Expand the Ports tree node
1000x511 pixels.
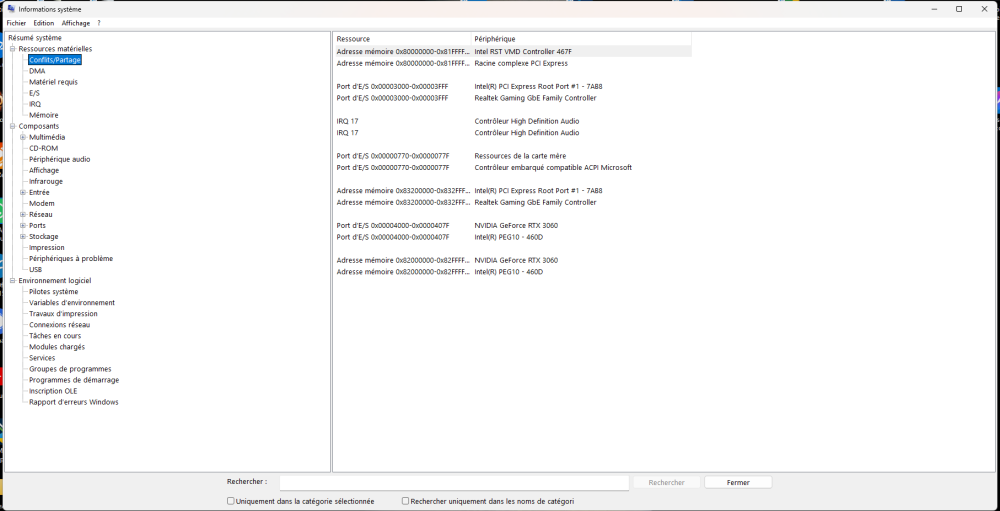[23, 225]
